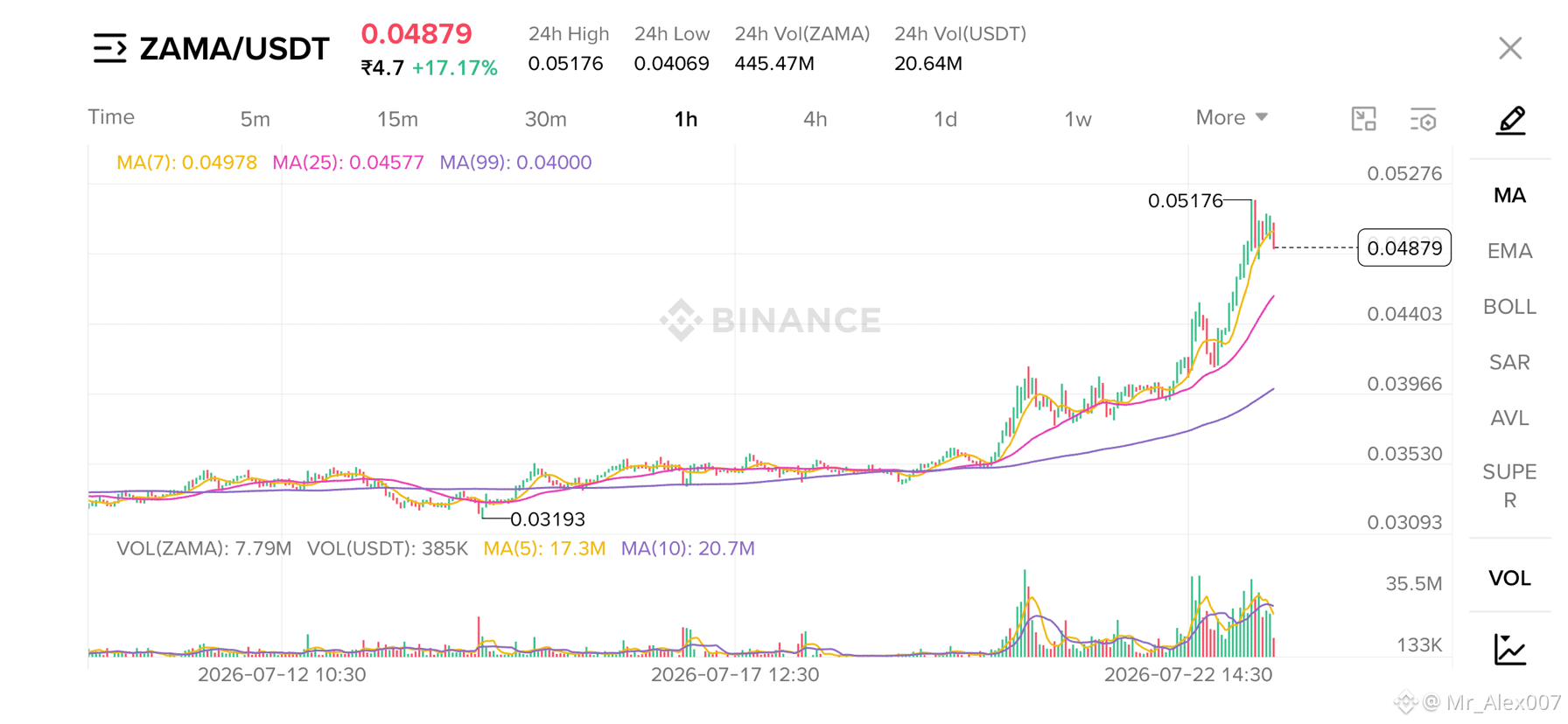Open the chart layout split icon
Viewport: 1568px width, 724px height.
click(x=1363, y=119)
